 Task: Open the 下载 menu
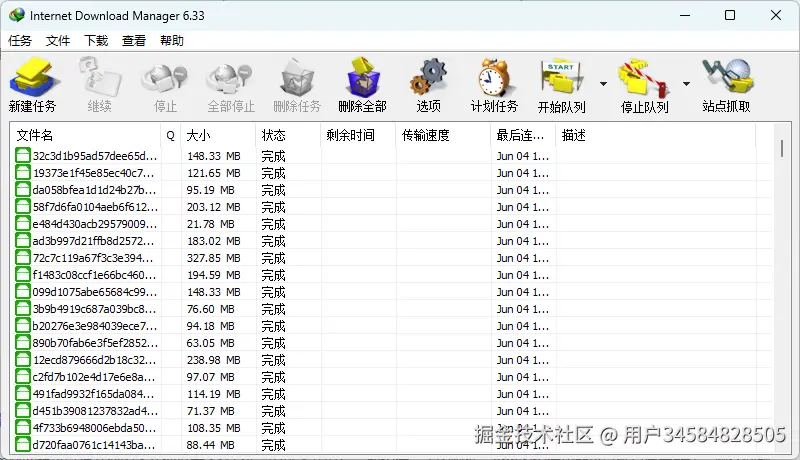[x=96, y=40]
